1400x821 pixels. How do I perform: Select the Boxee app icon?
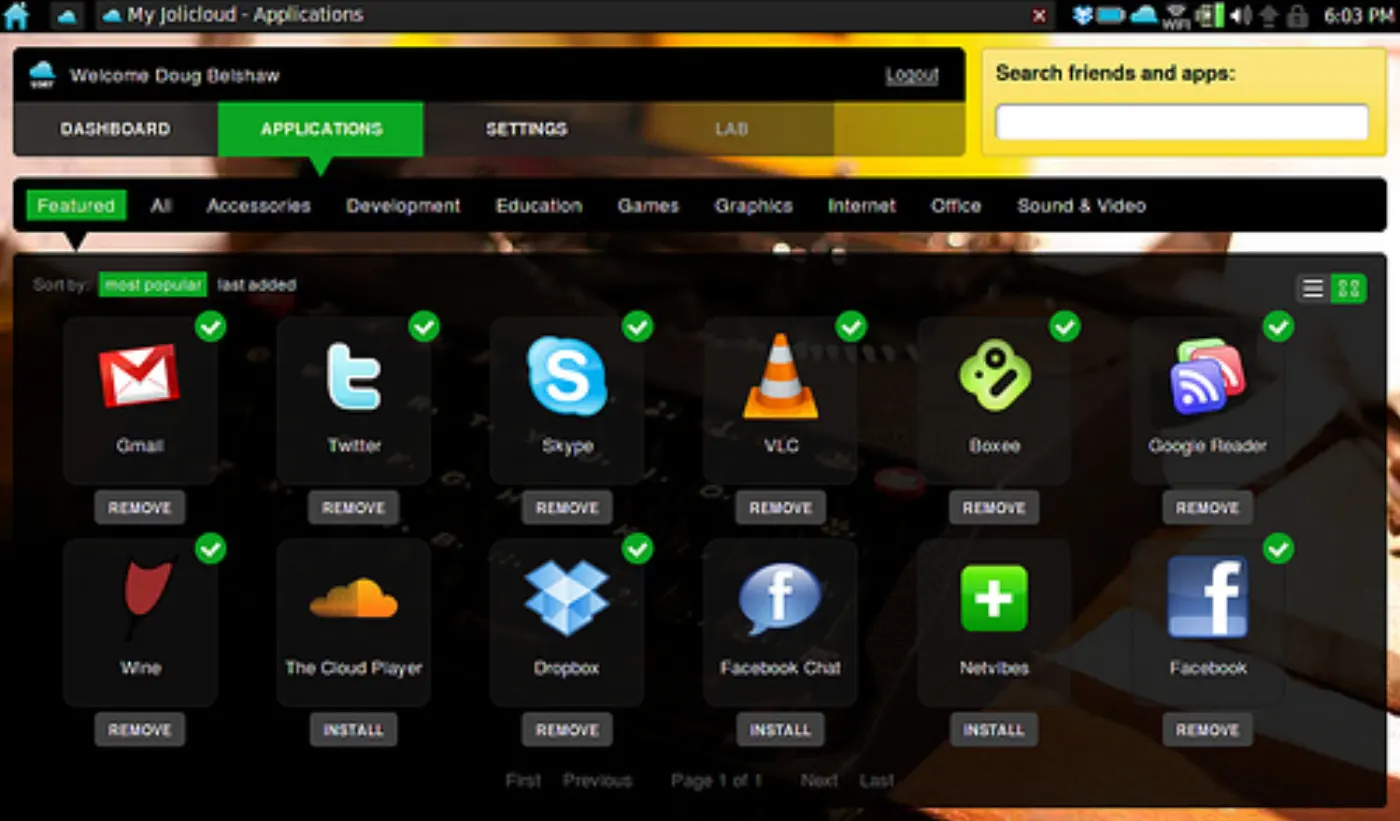(994, 375)
